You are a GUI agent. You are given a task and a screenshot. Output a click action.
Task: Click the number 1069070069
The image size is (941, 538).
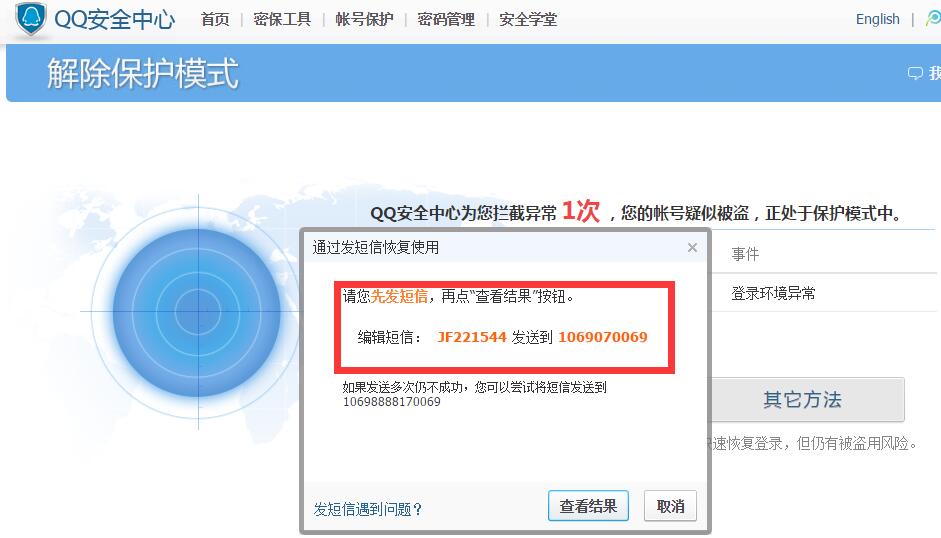[x=603, y=337]
